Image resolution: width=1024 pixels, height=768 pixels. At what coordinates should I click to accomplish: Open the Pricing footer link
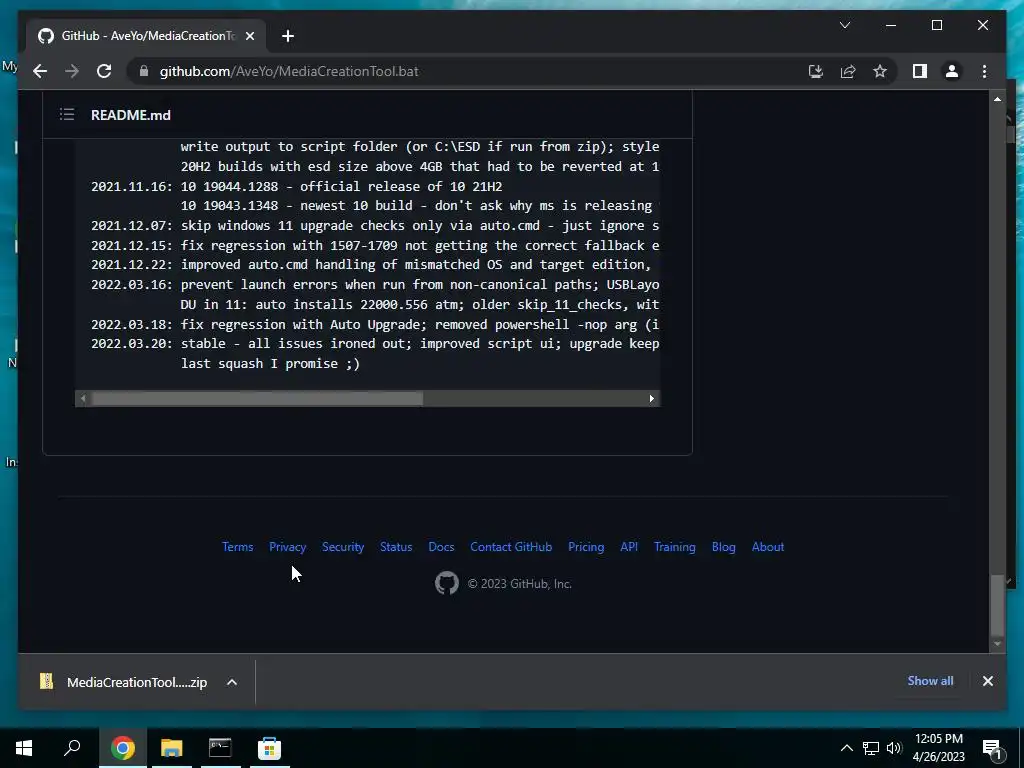586,547
